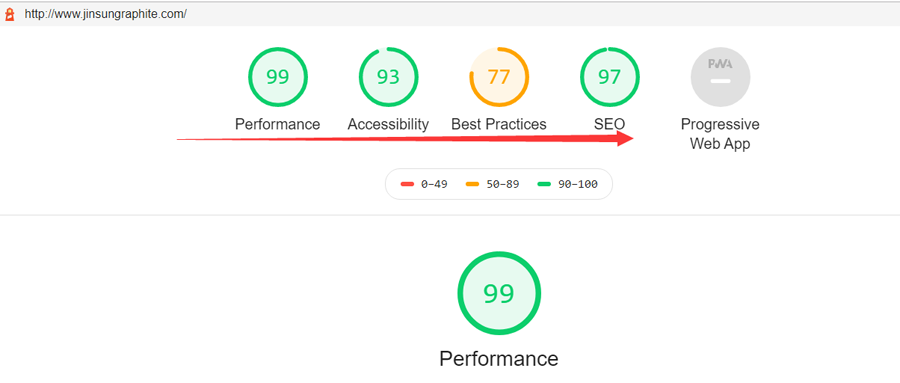Open the Performance score gauge showing 99
Screen dimensions: 900x383
[278, 77]
